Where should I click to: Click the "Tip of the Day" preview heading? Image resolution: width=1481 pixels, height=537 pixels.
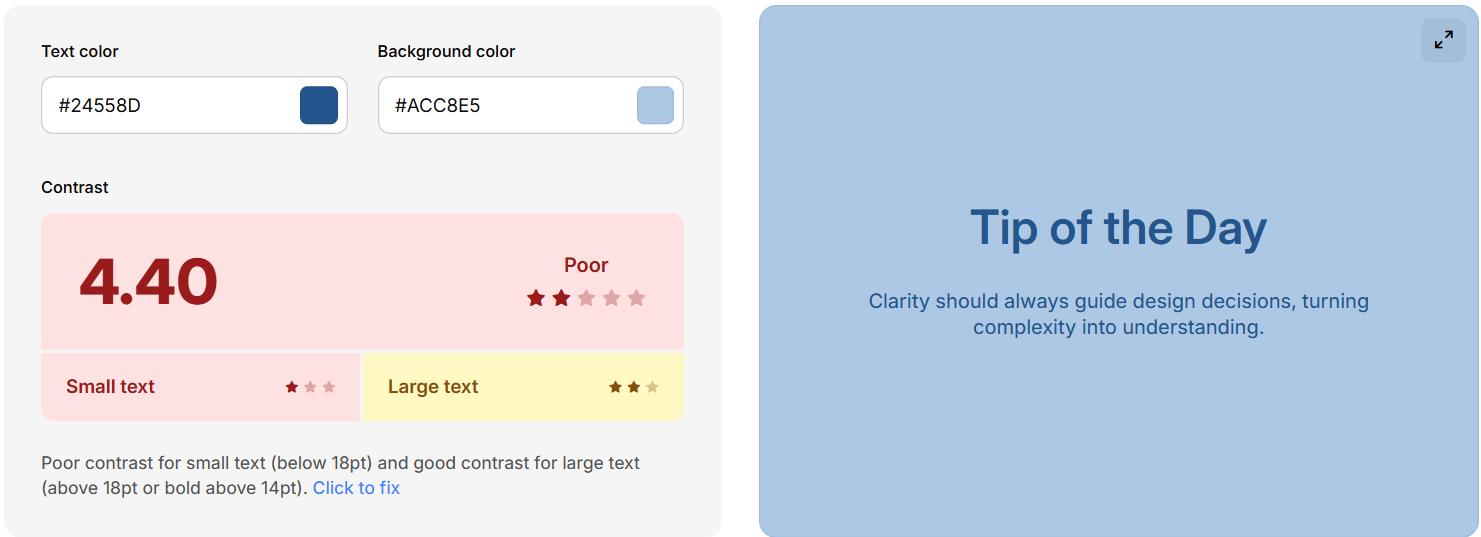pos(1118,228)
